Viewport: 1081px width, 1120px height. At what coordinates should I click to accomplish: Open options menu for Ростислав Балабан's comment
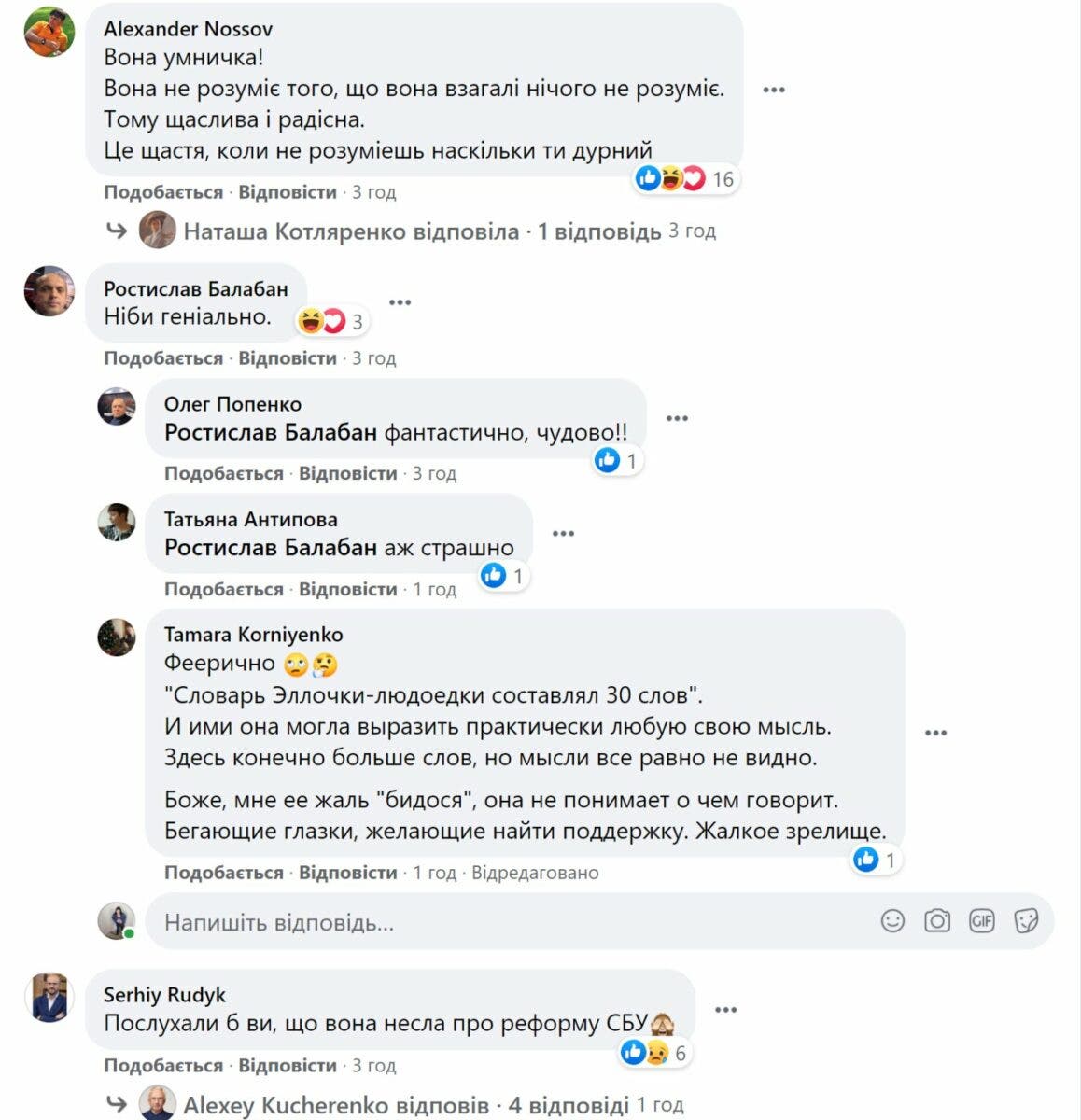(400, 302)
